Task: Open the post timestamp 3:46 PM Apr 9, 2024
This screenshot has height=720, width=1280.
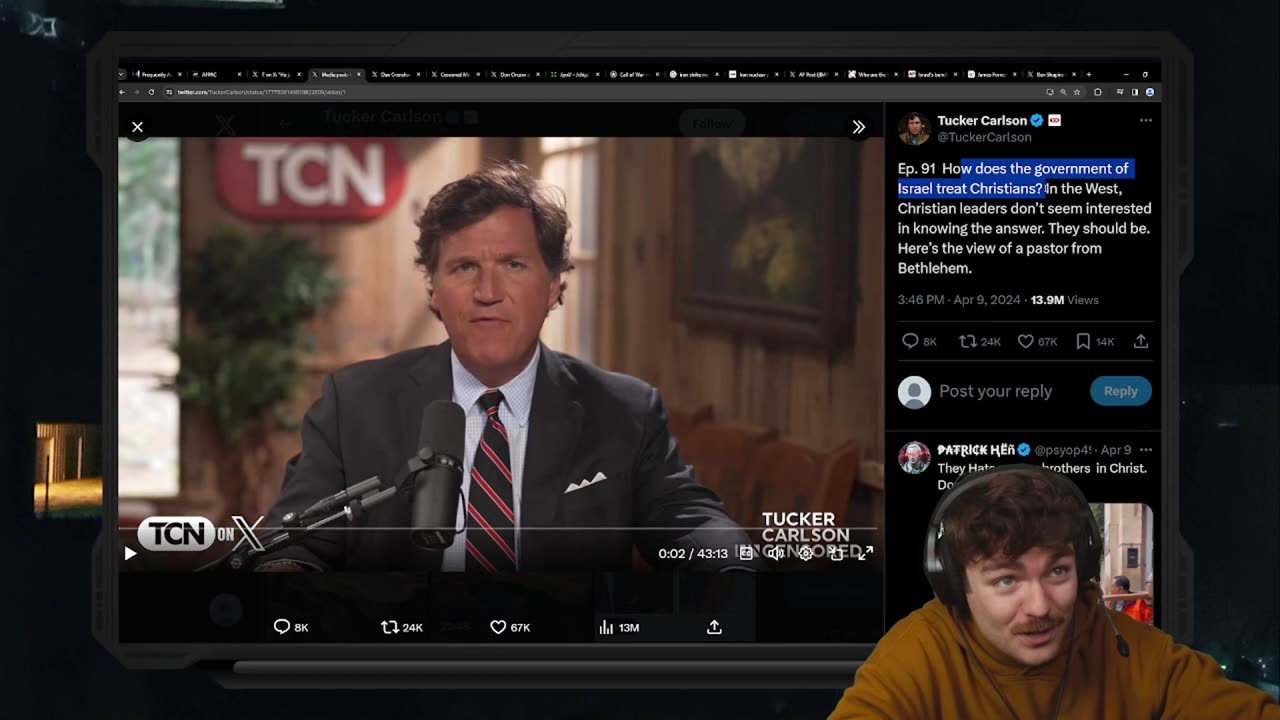Action: (x=959, y=300)
